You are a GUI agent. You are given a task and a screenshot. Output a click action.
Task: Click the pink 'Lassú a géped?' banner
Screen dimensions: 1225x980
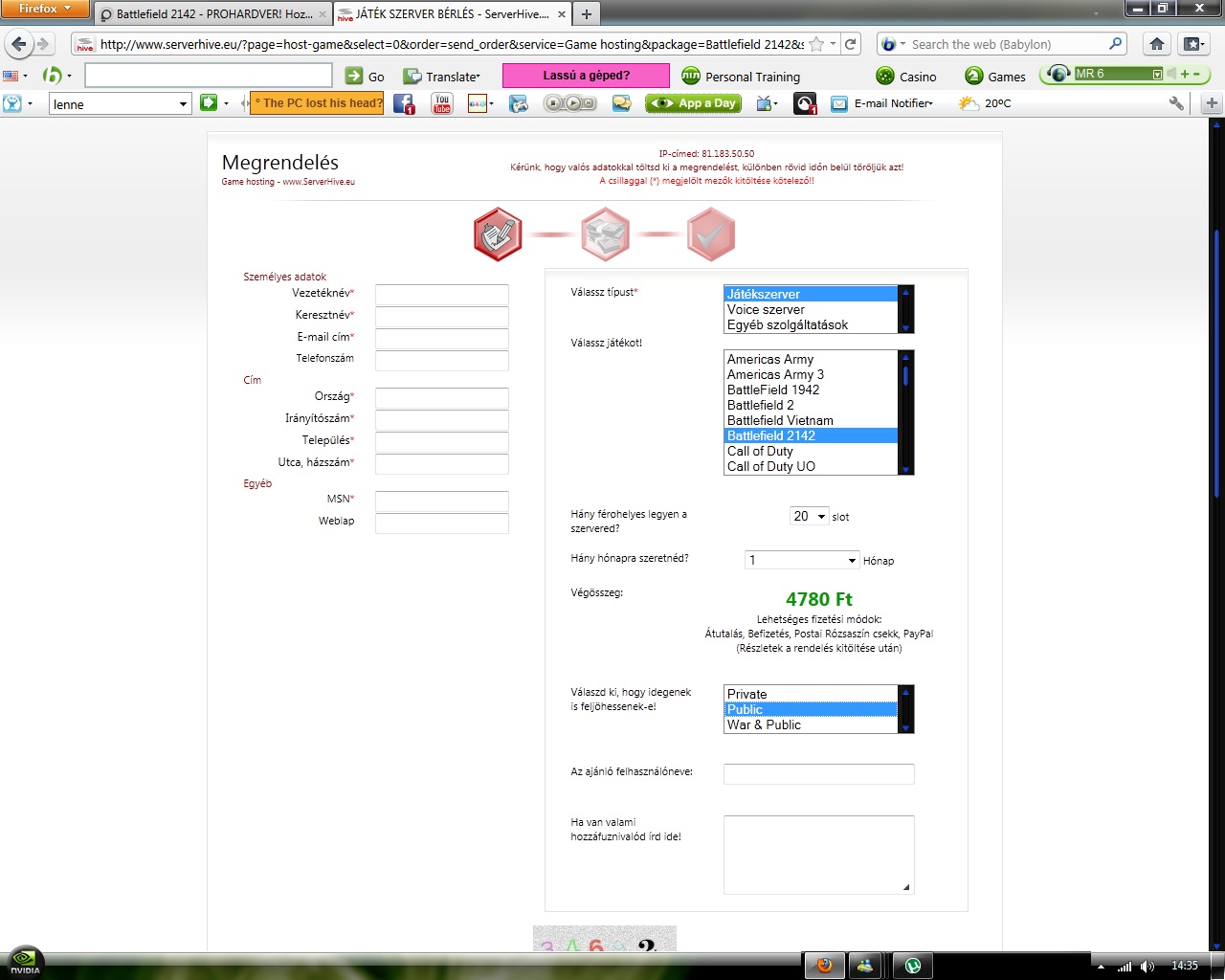tap(586, 76)
